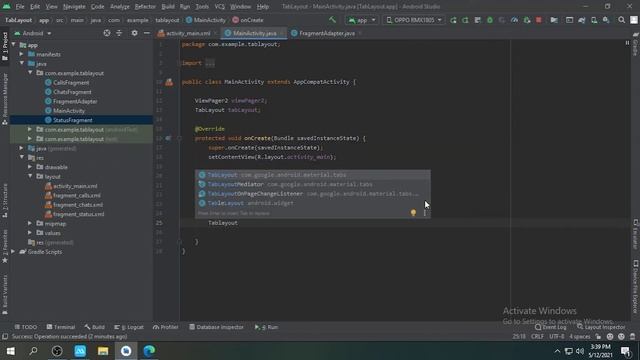The width and height of the screenshot is (640, 360).
Task: Open the Android project view dropdown
Action: click(x=33, y=33)
